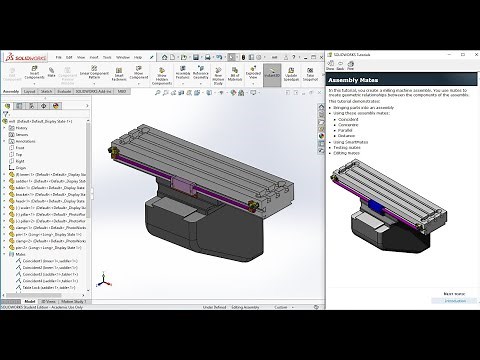480x360 pixels.
Task: Expand the table component node
Action: 4,188
